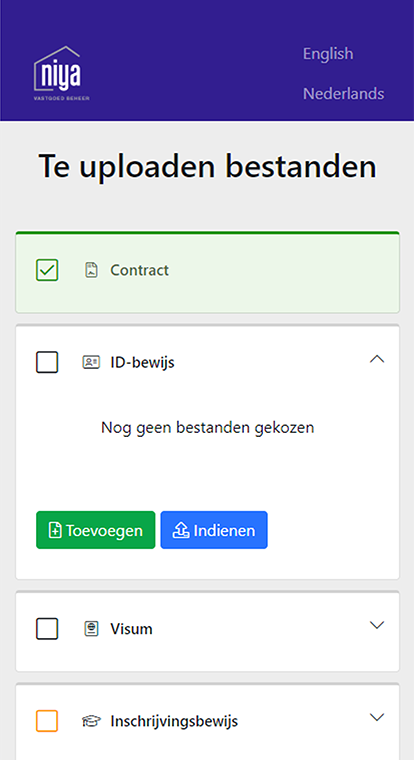The width and height of the screenshot is (414, 760).
Task: Click the ID-bewijs card icon
Action: 91,362
